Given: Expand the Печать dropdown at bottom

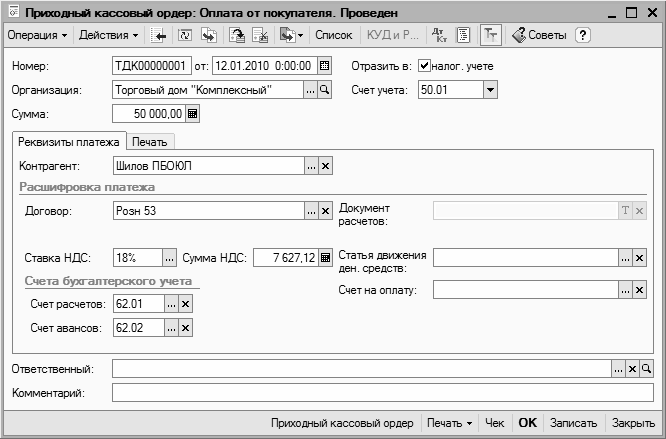Looking at the screenshot, I should point(450,423).
